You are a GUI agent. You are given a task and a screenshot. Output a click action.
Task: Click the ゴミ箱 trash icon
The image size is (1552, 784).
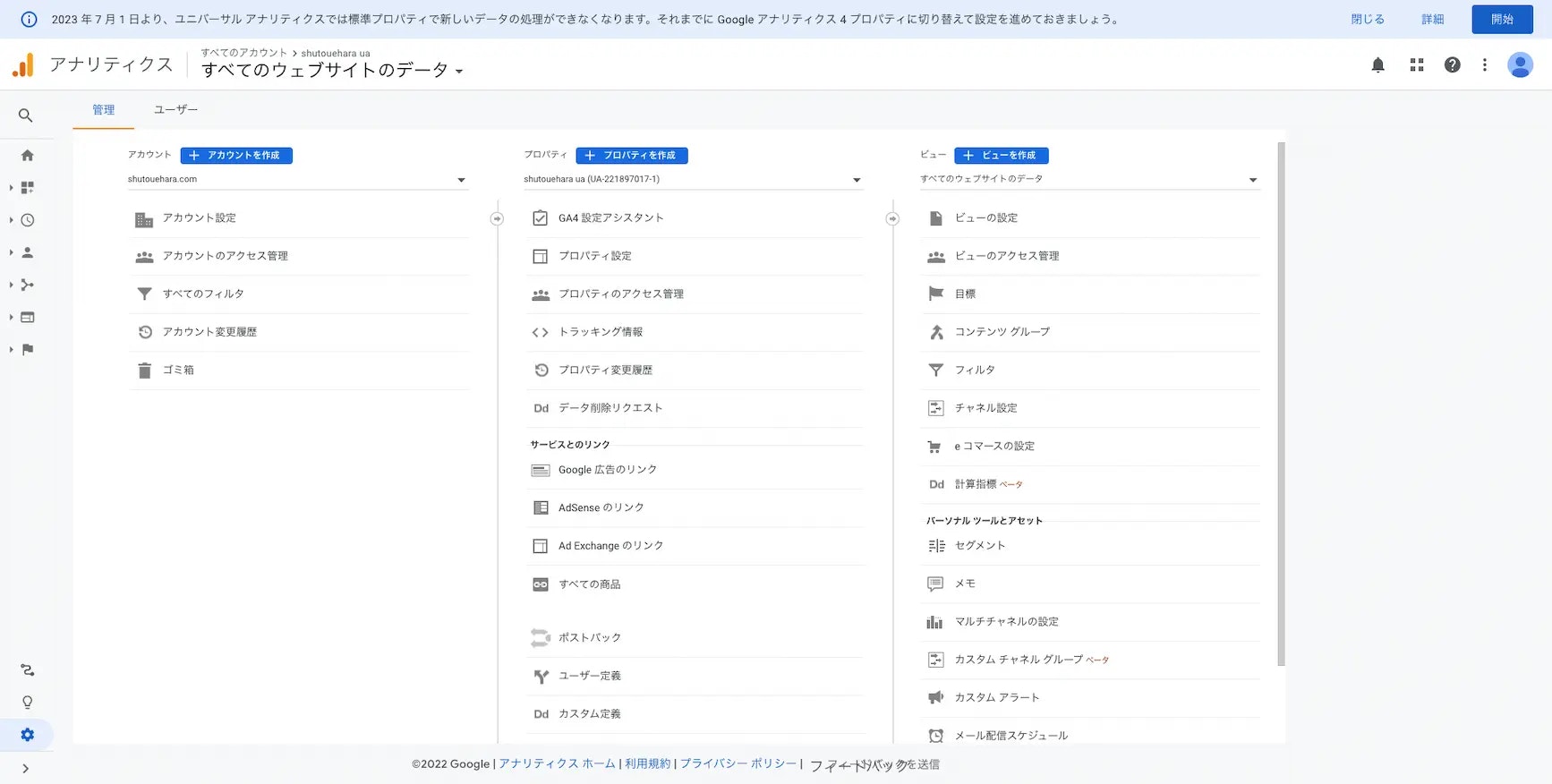pyautogui.click(x=144, y=371)
